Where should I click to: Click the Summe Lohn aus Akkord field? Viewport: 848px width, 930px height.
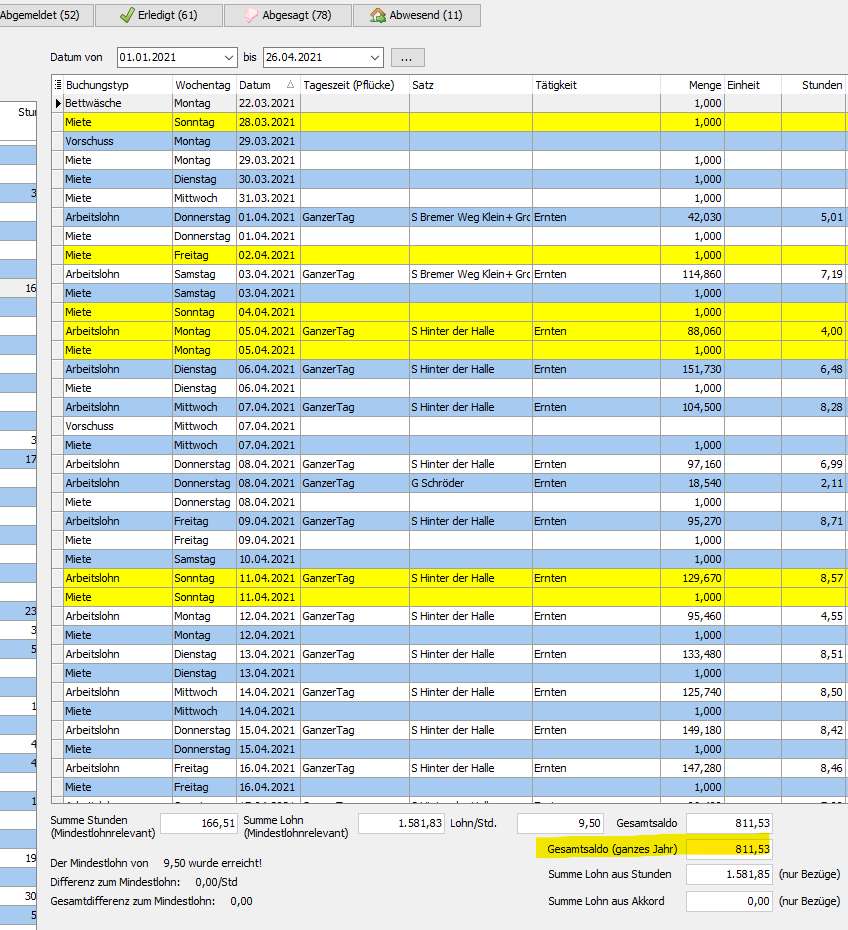[x=729, y=901]
